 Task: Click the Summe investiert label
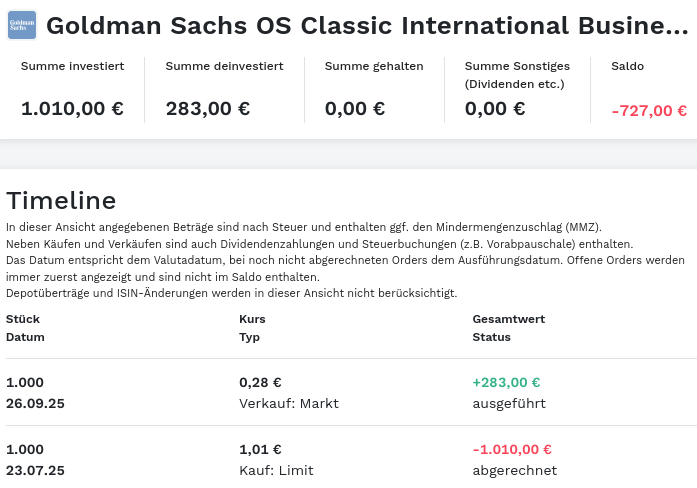click(72, 66)
